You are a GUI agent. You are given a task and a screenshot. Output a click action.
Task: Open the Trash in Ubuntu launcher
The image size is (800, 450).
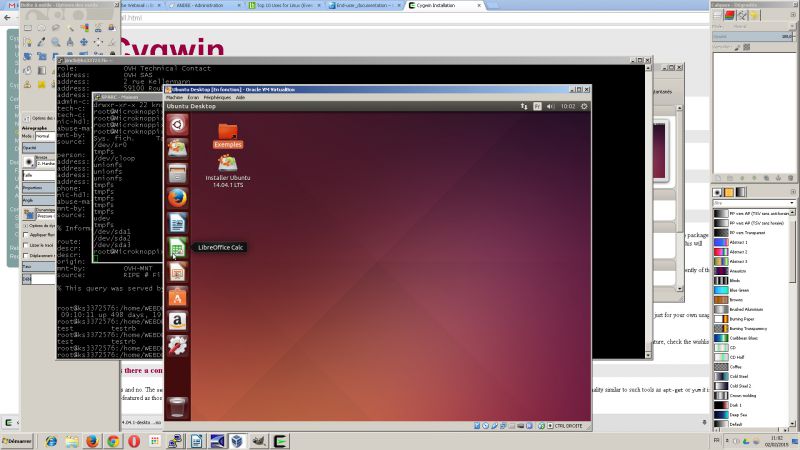(178, 407)
